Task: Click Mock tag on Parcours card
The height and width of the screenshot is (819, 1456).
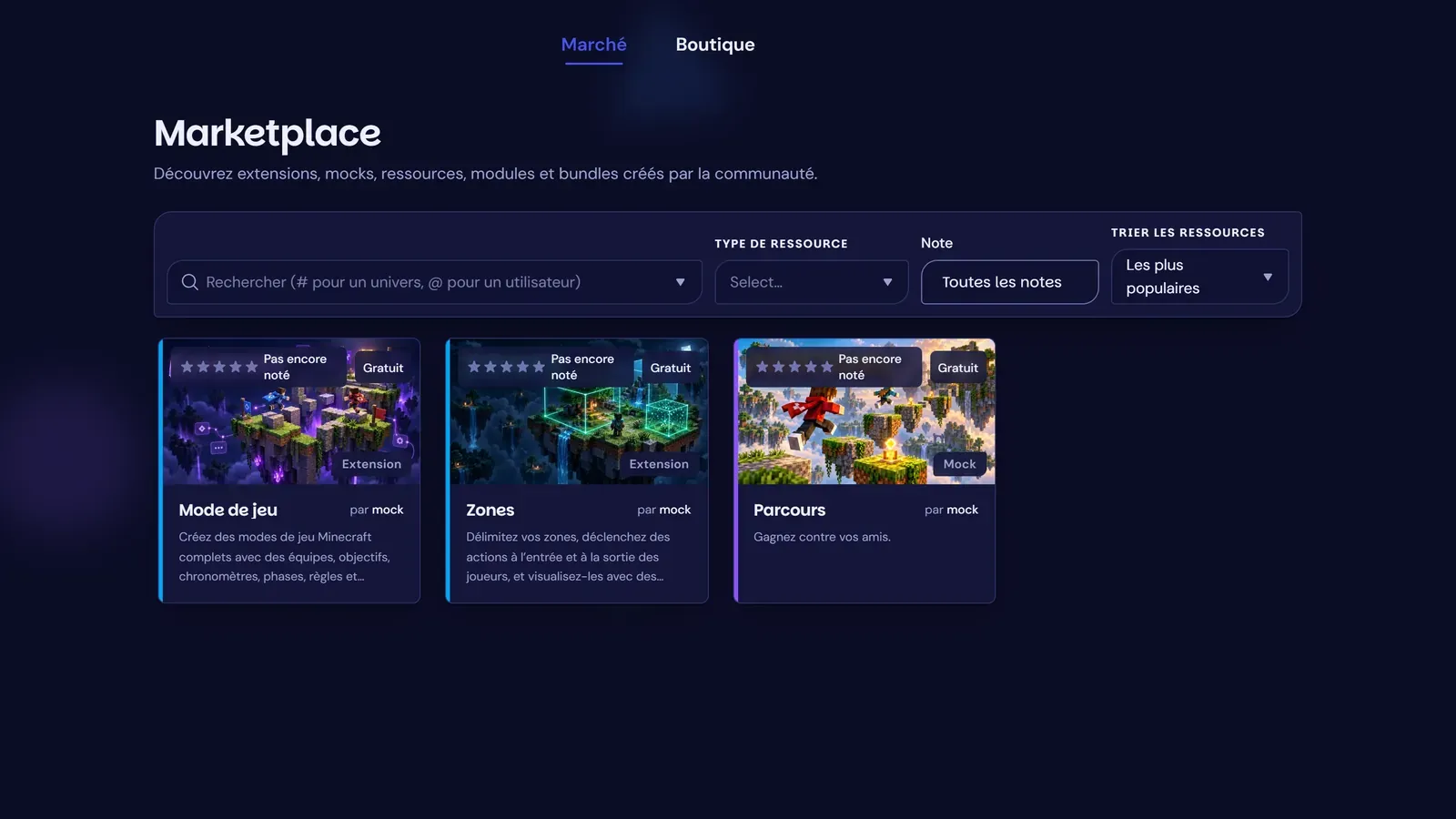Action: click(959, 464)
